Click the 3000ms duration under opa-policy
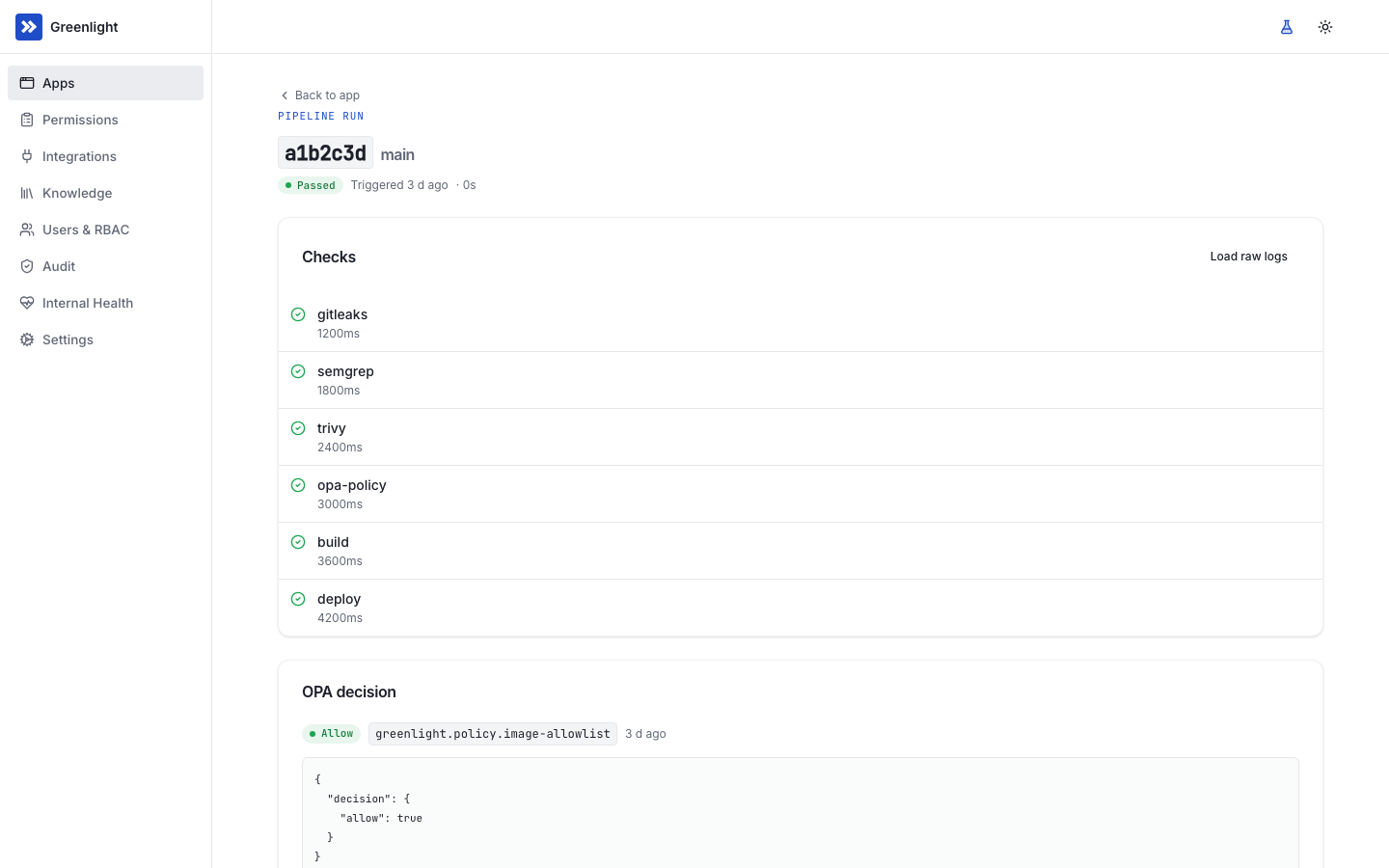Screen dimensions: 1389x868 point(340,504)
